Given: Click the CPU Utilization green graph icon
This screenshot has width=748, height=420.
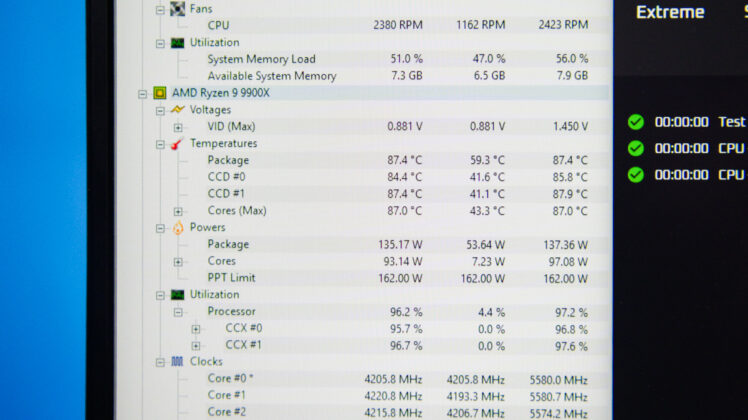Looking at the screenshot, I should 177,295.
